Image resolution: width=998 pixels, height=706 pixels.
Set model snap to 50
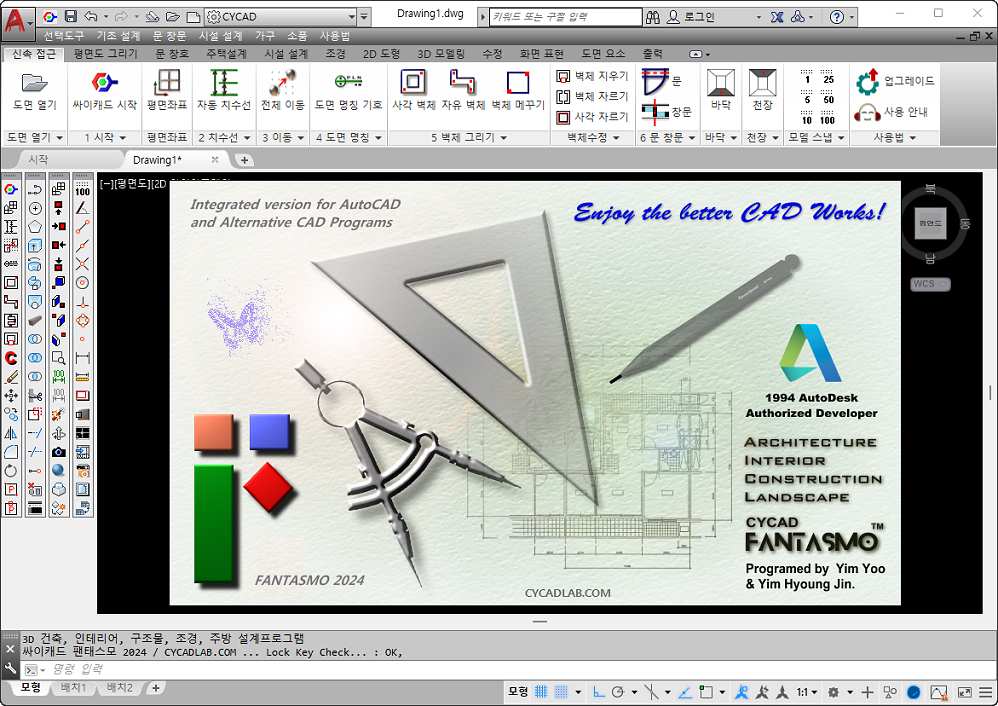coord(827,97)
